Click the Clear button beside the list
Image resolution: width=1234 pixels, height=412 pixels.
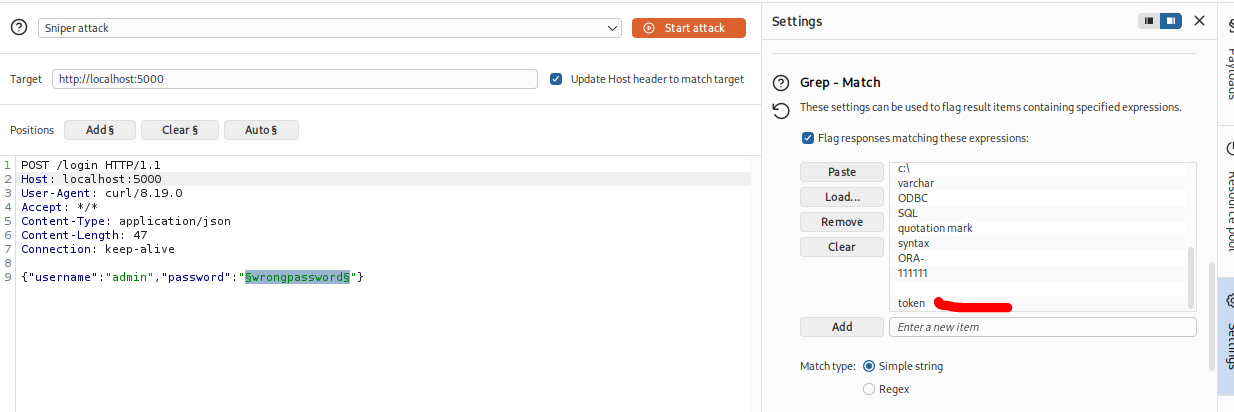[x=842, y=247]
